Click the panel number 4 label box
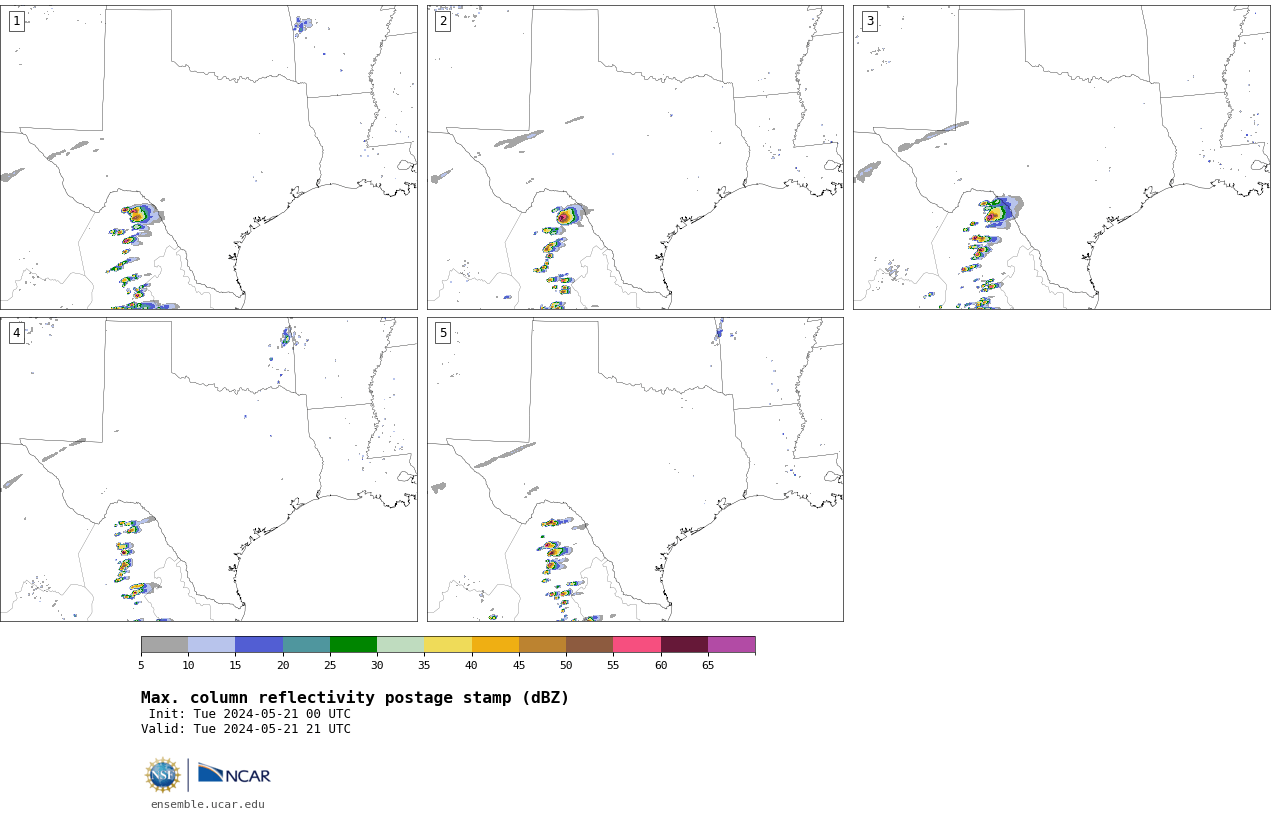This screenshot has height=815, width=1280. [17, 333]
